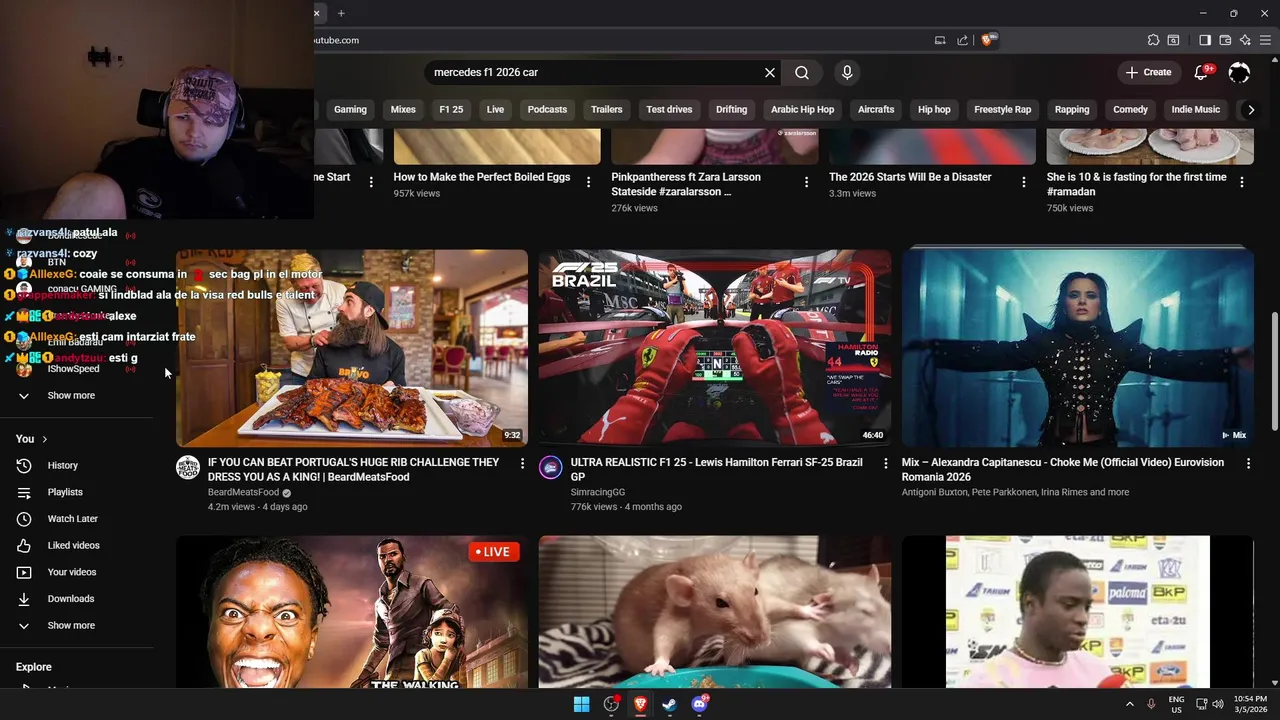Expand the You section header chevron
The width and height of the screenshot is (1280, 720).
tap(45, 439)
